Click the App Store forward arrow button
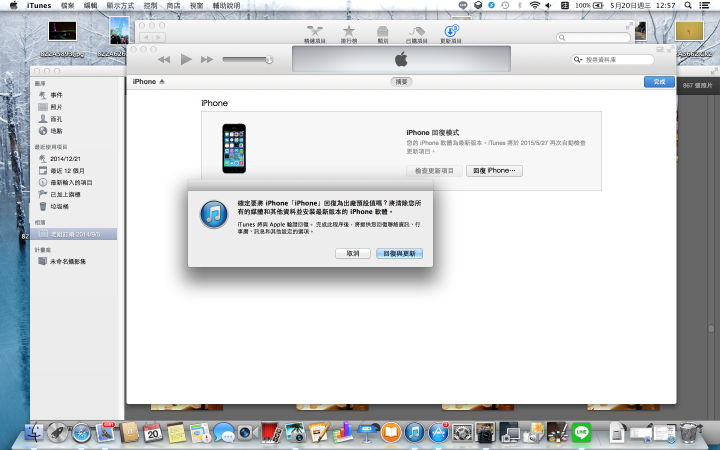Image resolution: width=720 pixels, height=450 pixels. [159, 38]
